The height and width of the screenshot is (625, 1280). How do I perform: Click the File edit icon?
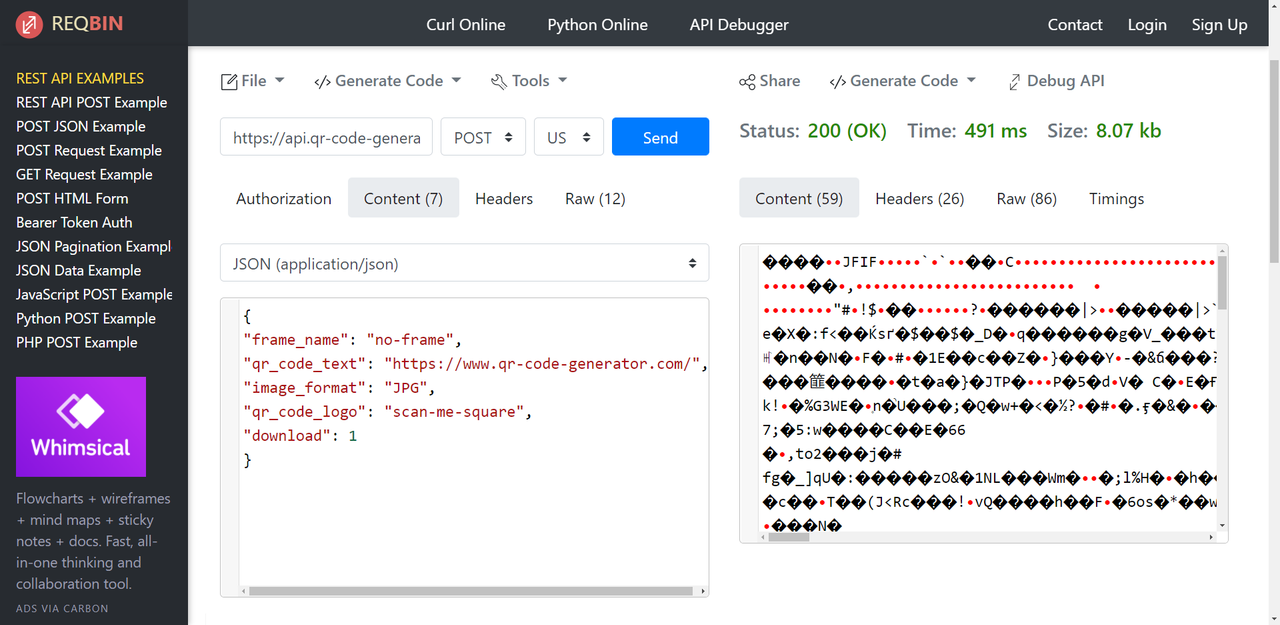[x=229, y=82]
